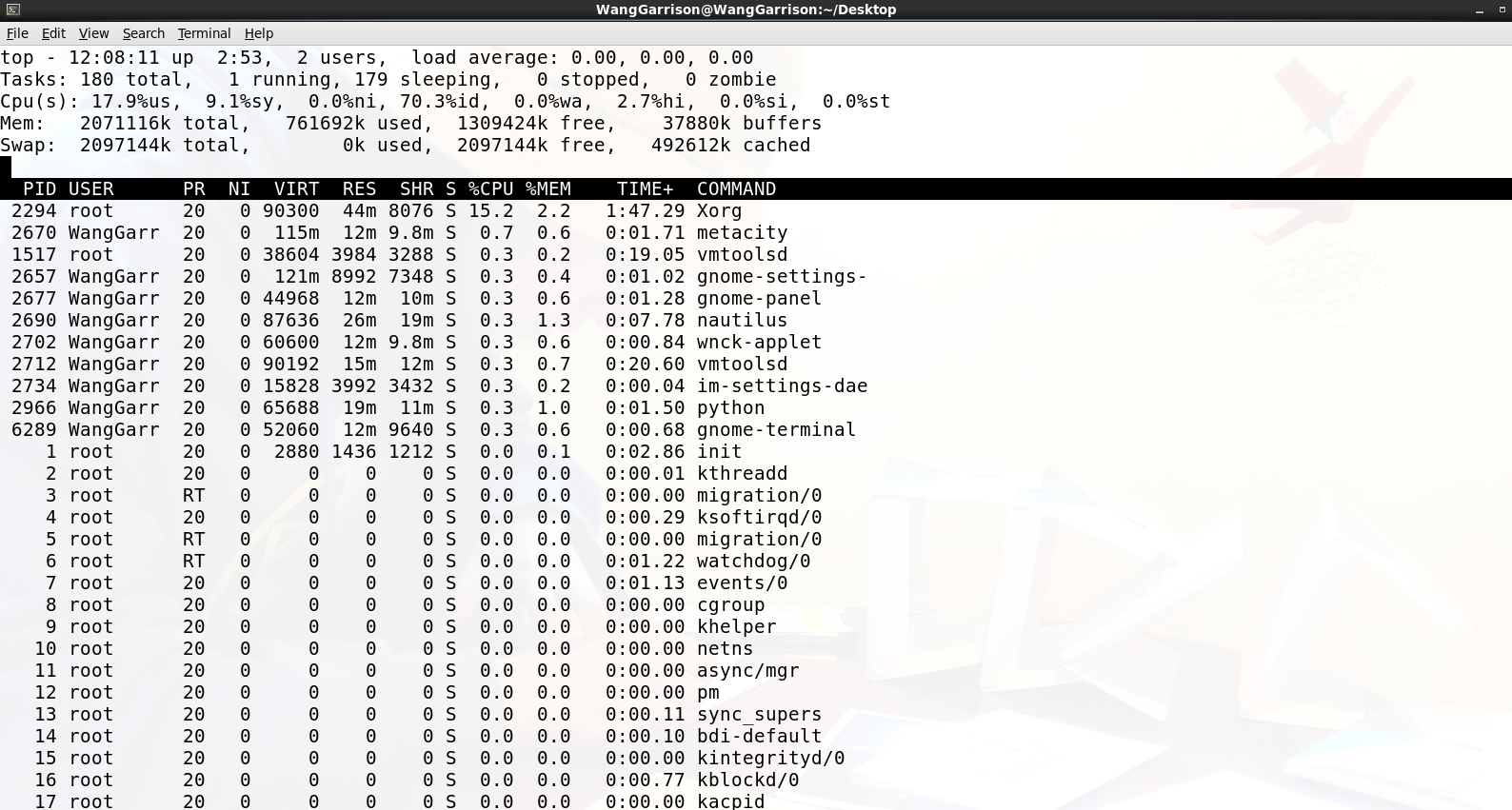The image size is (1512, 810).
Task: Click the 1:47.29 time value
Action: [x=646, y=211]
